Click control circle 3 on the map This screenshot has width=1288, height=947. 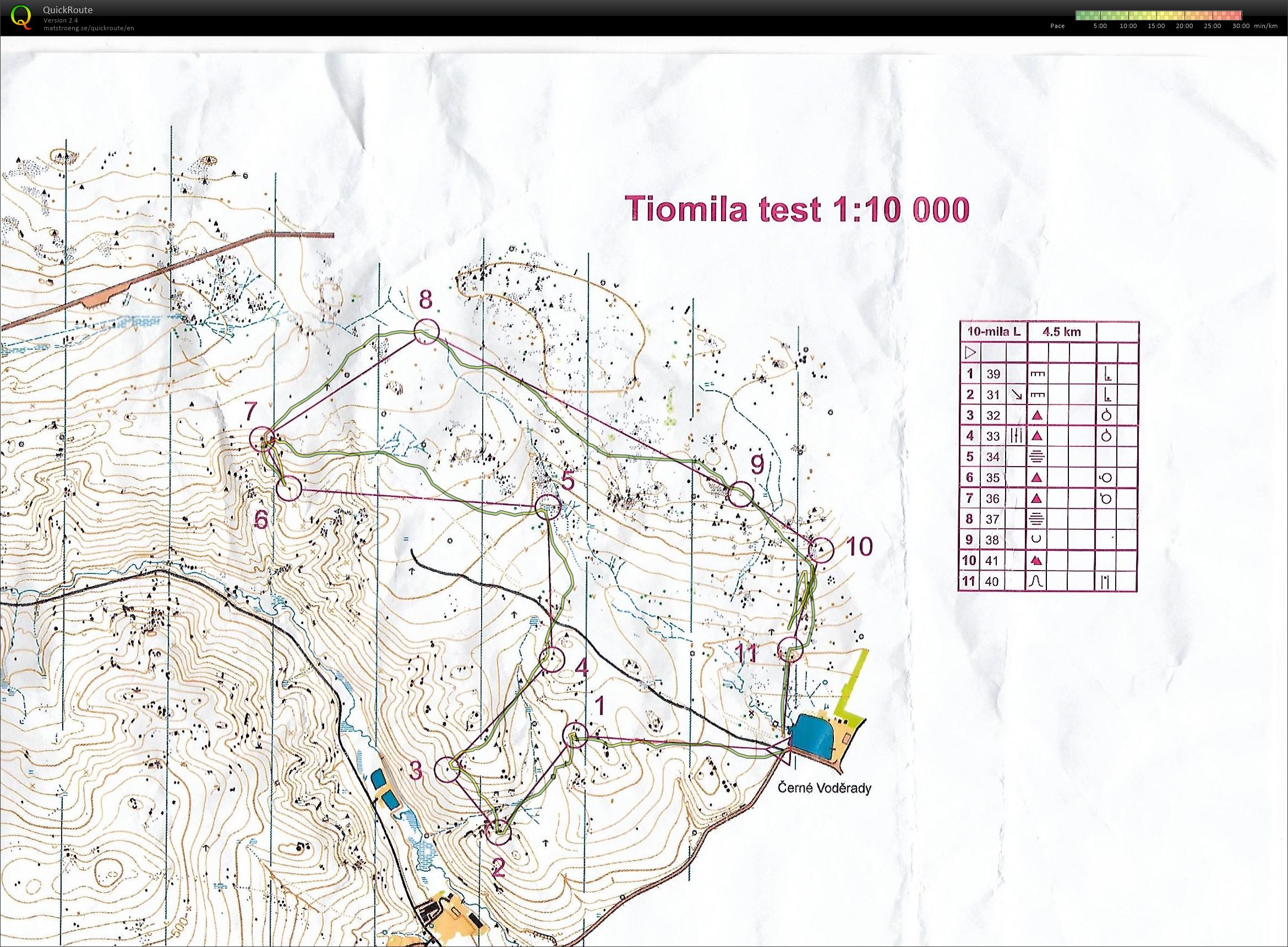pyautogui.click(x=448, y=770)
